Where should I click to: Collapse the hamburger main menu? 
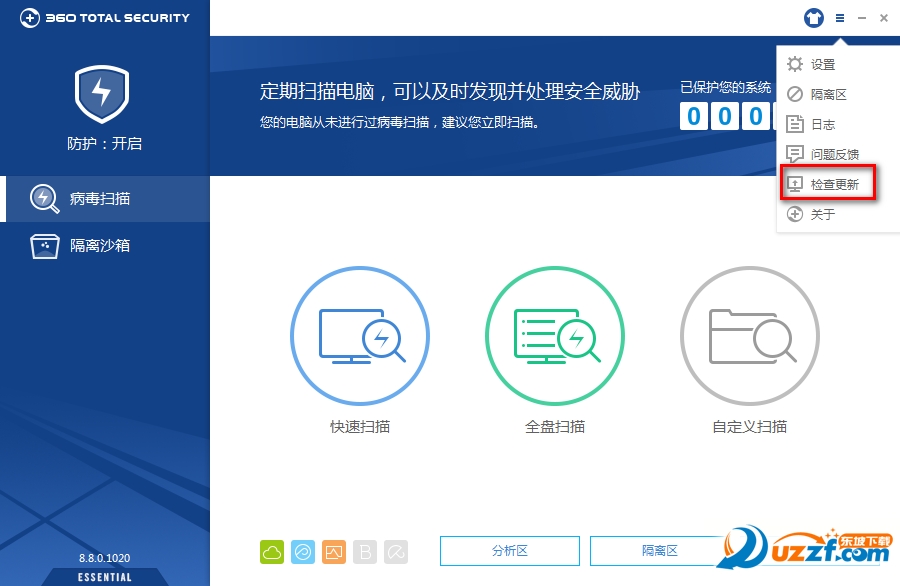pyautogui.click(x=840, y=18)
